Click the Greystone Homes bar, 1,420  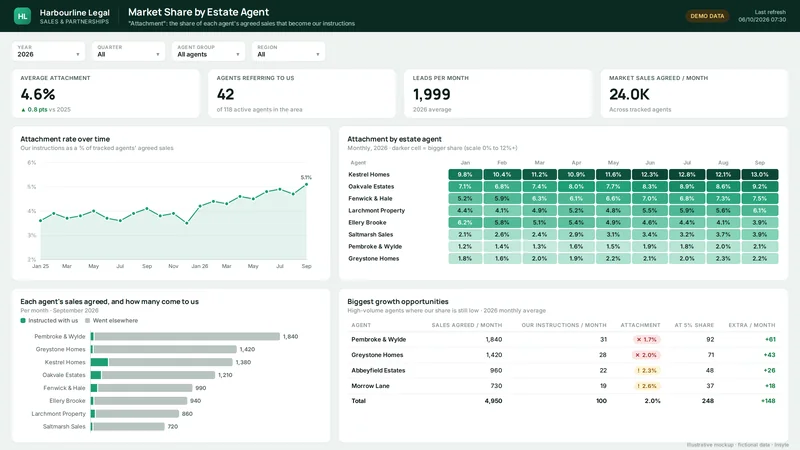164,349
